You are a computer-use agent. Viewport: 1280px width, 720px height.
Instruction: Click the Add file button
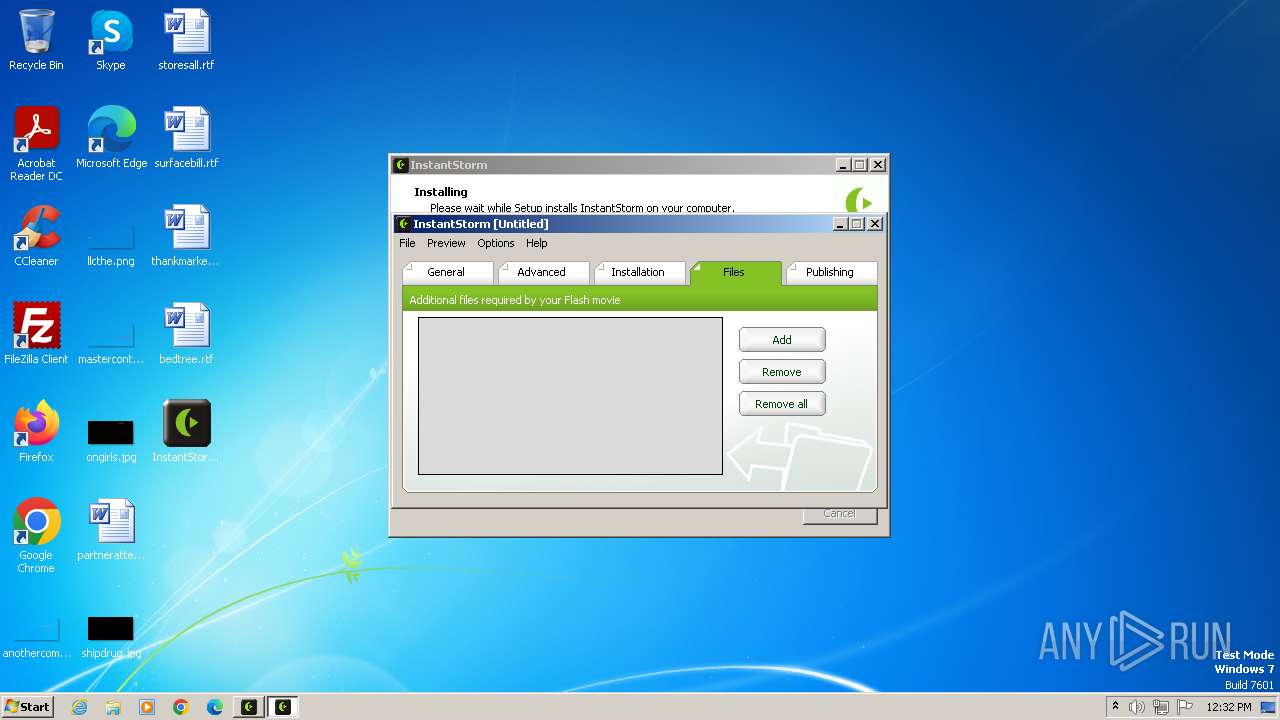pyautogui.click(x=782, y=340)
